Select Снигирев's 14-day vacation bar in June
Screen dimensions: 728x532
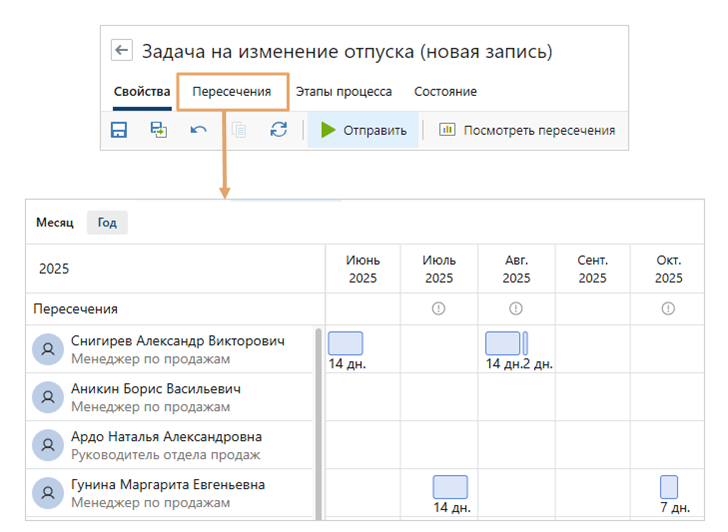[345, 343]
